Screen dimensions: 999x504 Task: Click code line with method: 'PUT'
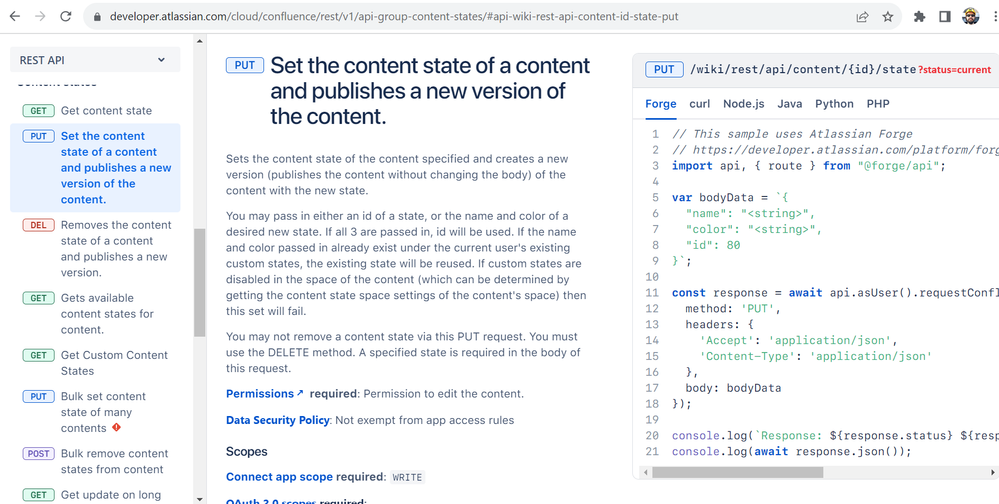click(733, 308)
